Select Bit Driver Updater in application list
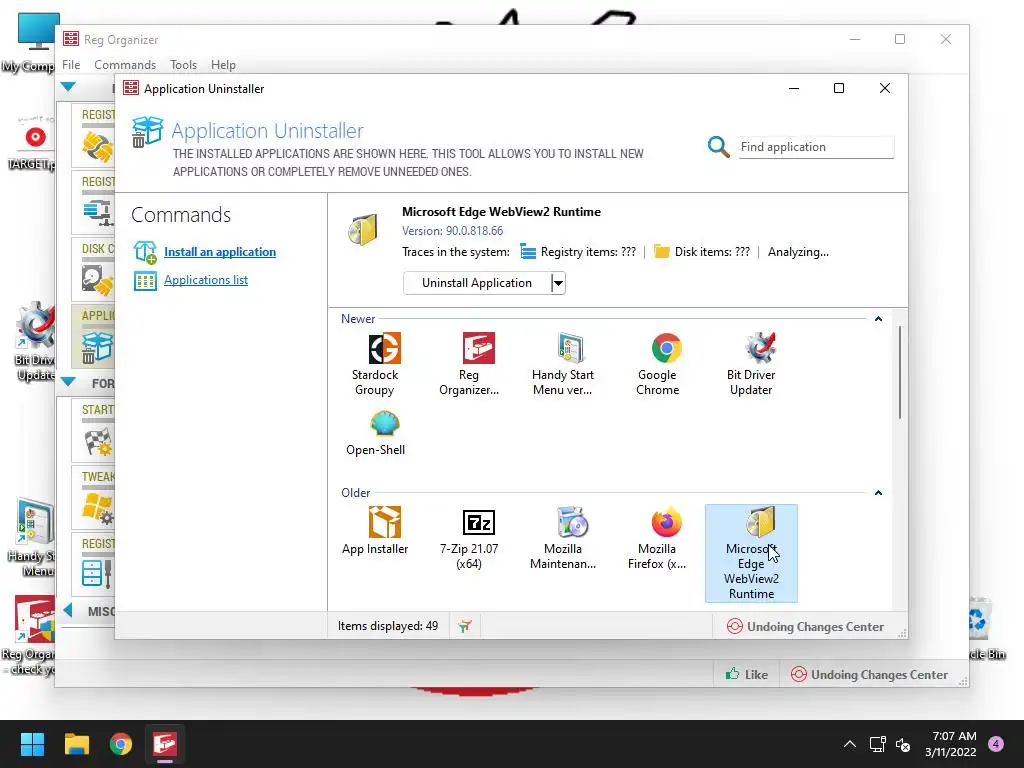This screenshot has width=1024, height=768. [x=751, y=364]
